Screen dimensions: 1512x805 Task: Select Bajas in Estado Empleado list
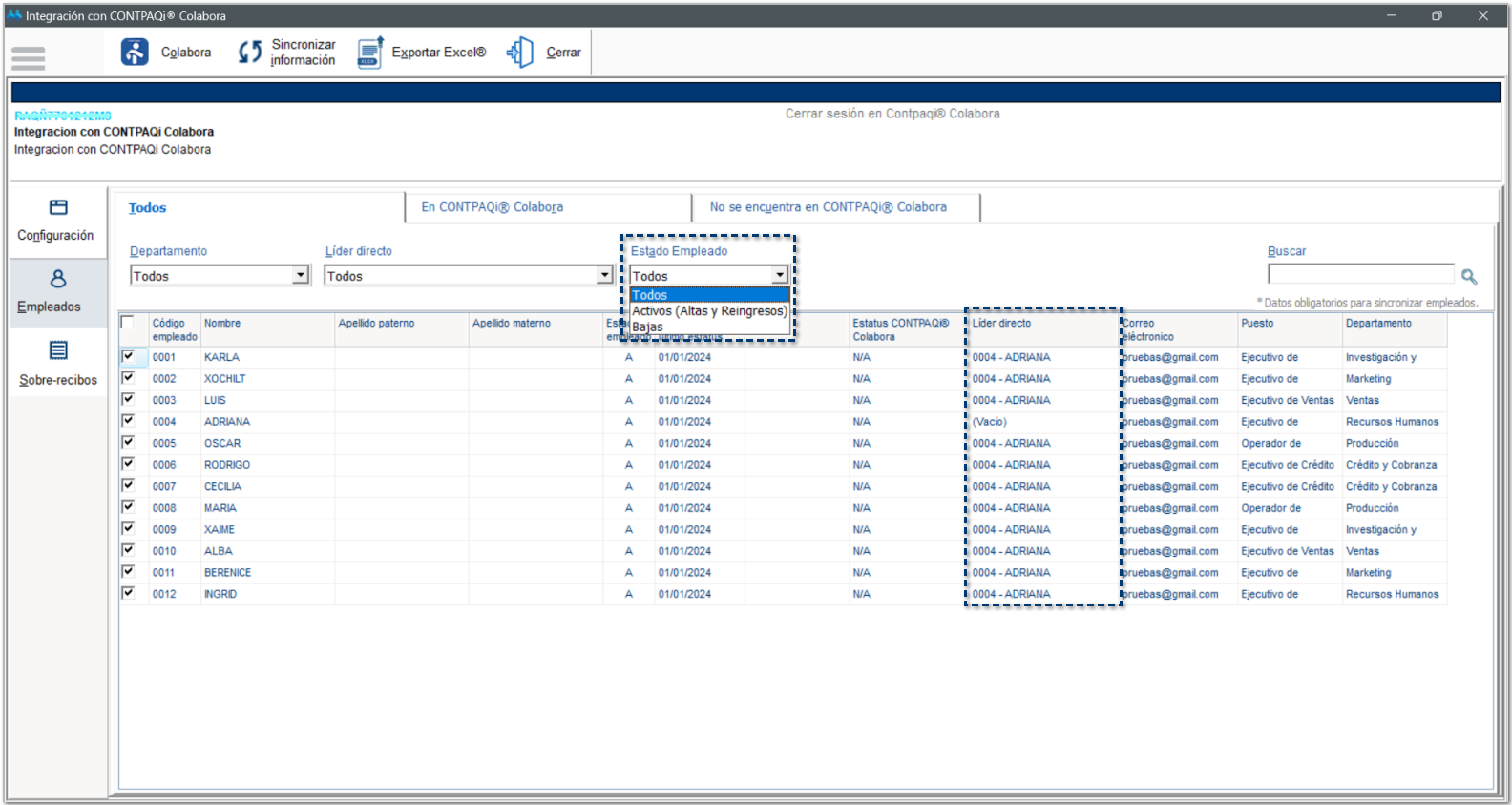coord(647,327)
